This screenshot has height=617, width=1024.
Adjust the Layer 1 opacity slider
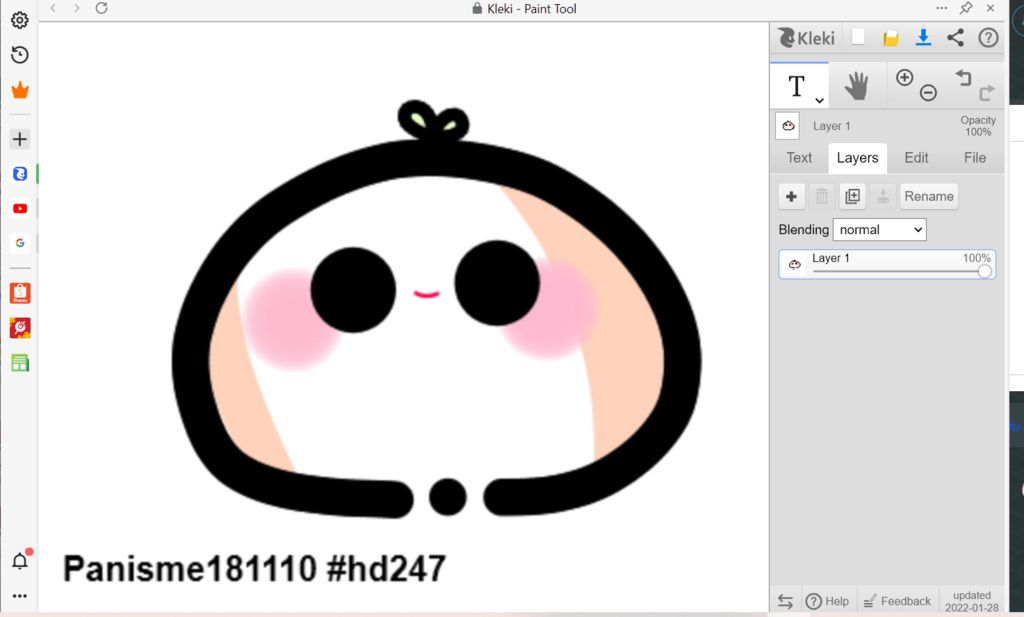(902, 271)
